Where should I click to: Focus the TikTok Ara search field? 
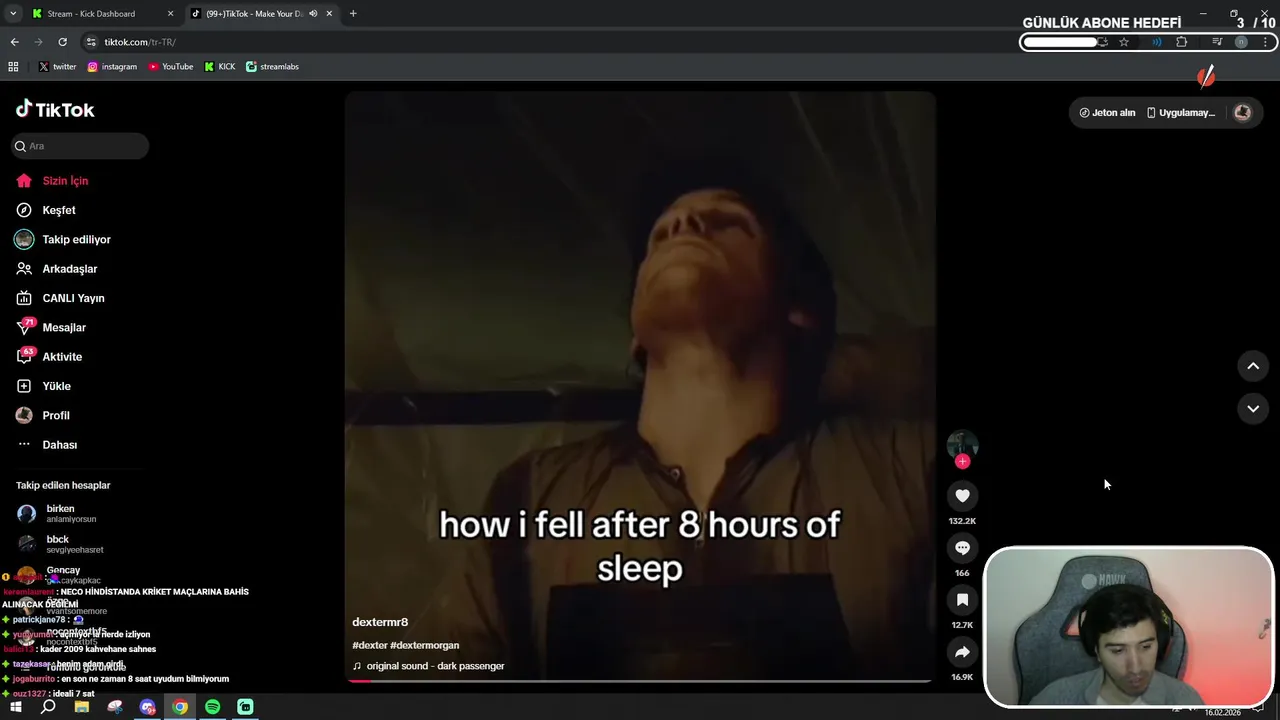click(x=80, y=146)
